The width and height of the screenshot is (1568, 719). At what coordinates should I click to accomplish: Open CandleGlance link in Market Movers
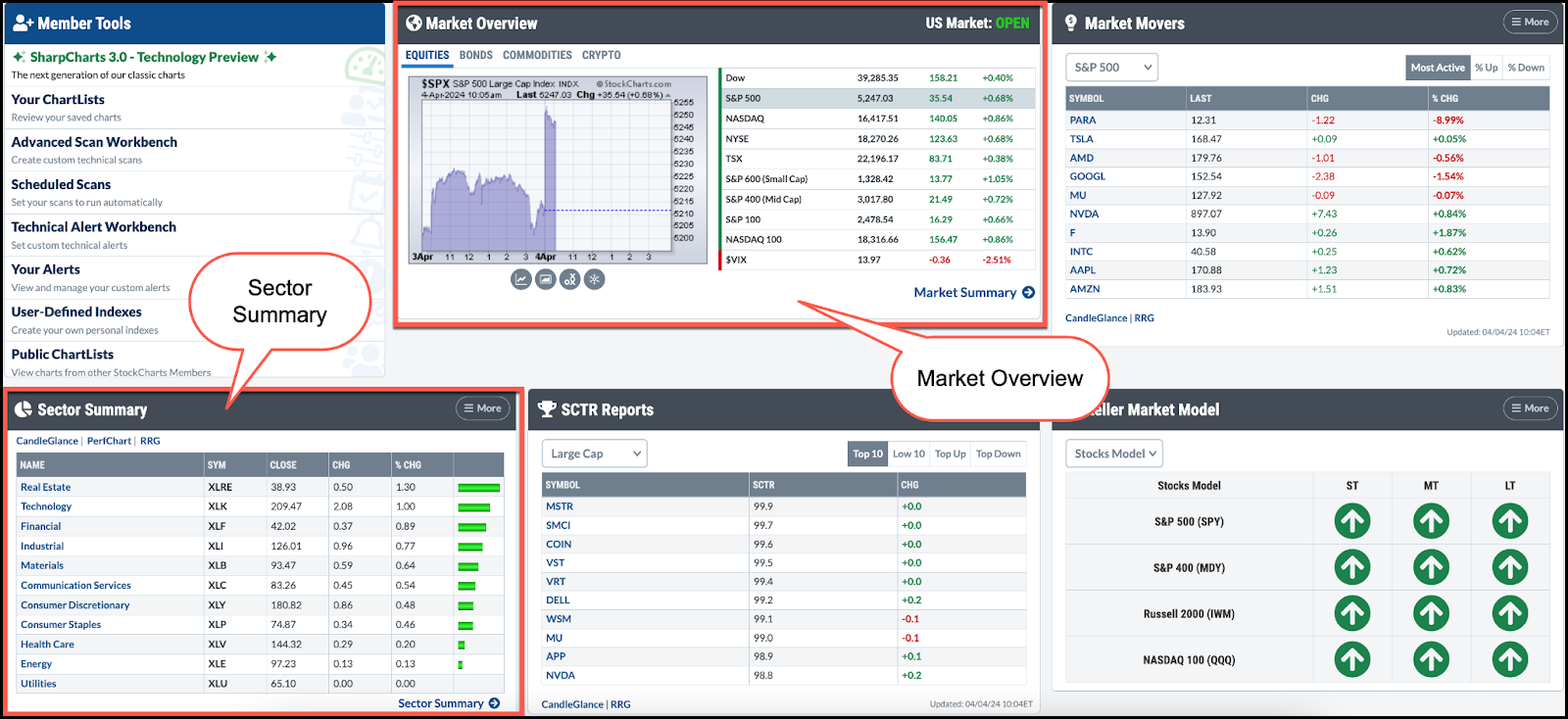click(1096, 317)
